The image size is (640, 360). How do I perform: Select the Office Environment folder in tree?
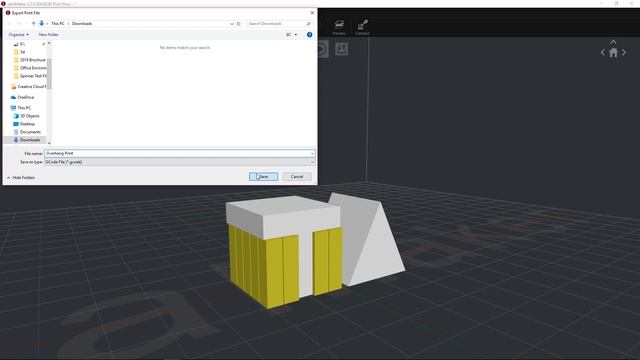(29, 68)
